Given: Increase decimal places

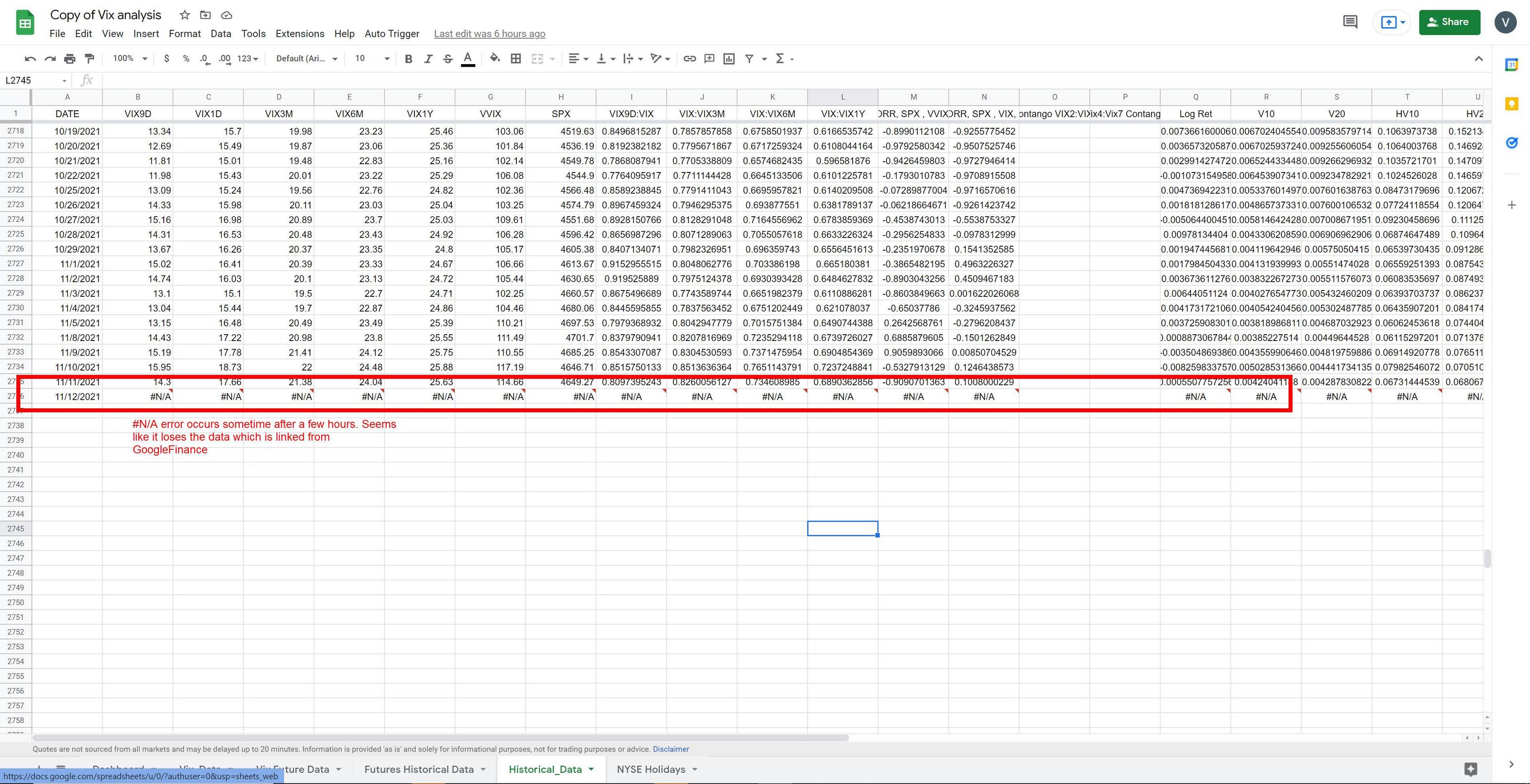Looking at the screenshot, I should pyautogui.click(x=224, y=58).
